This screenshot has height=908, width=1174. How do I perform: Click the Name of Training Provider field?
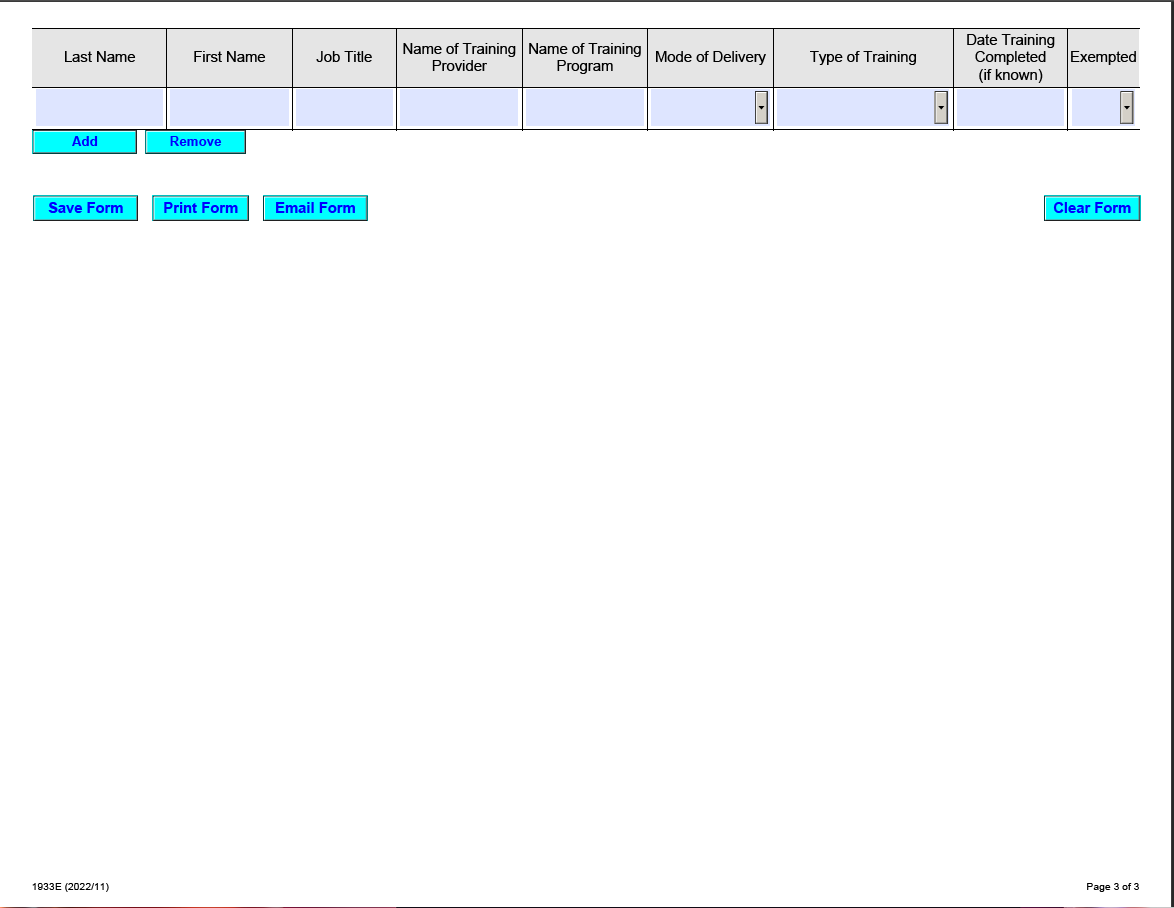point(458,106)
